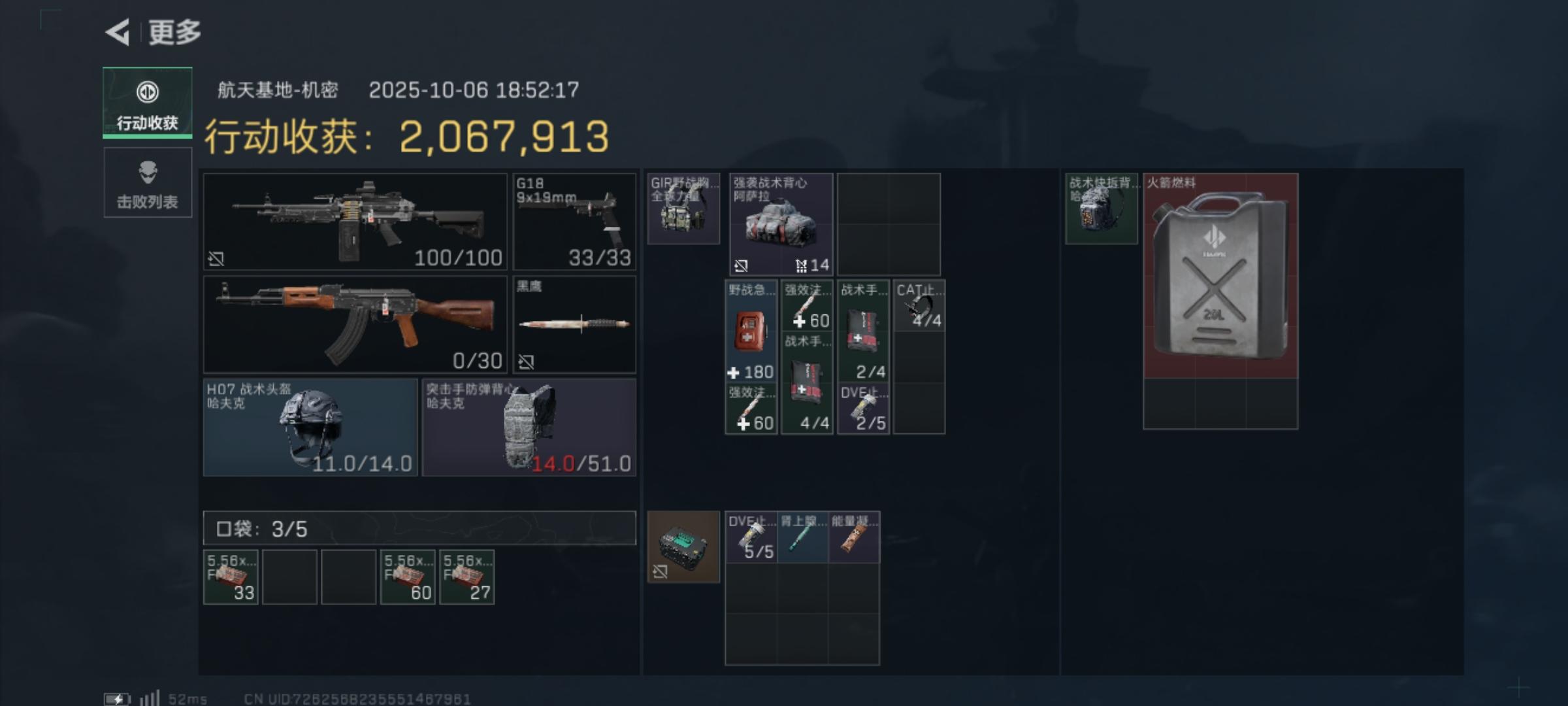Click the 口袋 3/5 pocket header
This screenshot has width=1568, height=706.
(x=419, y=528)
